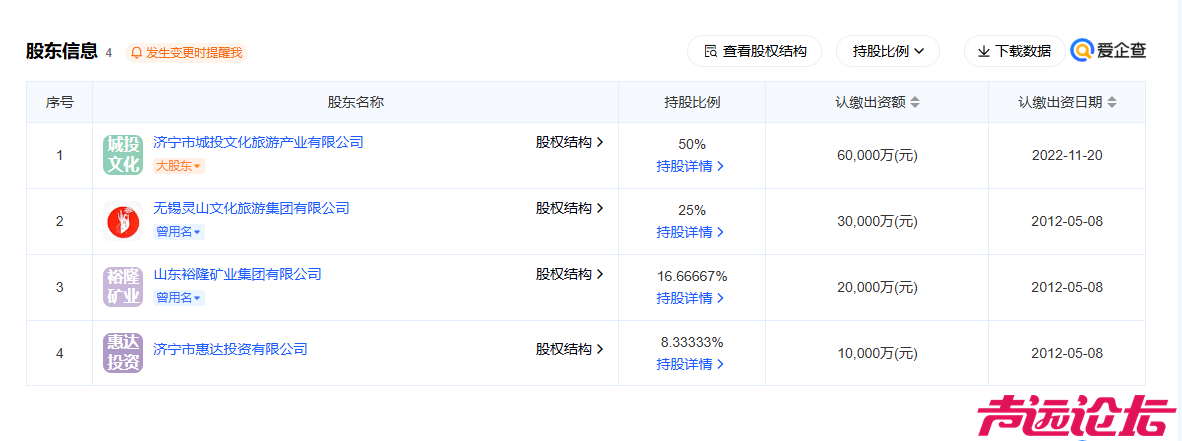The height and width of the screenshot is (441, 1182).
Task: Click the 2022-11-20 date cell
Action: 1067,155
